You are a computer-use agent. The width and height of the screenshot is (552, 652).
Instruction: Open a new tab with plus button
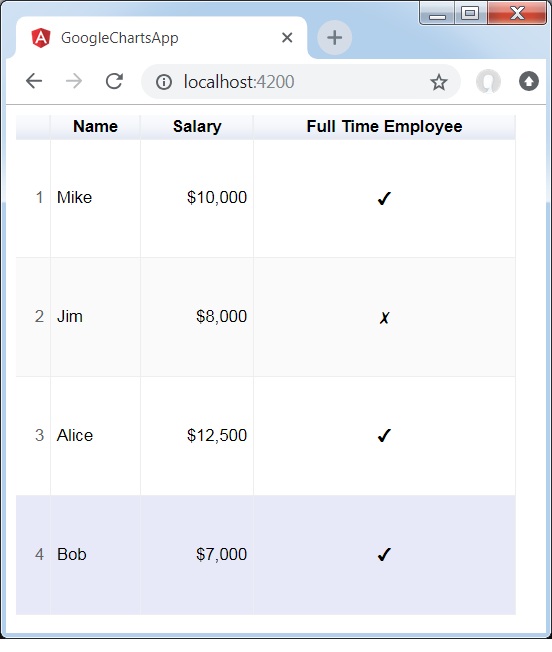tap(335, 38)
